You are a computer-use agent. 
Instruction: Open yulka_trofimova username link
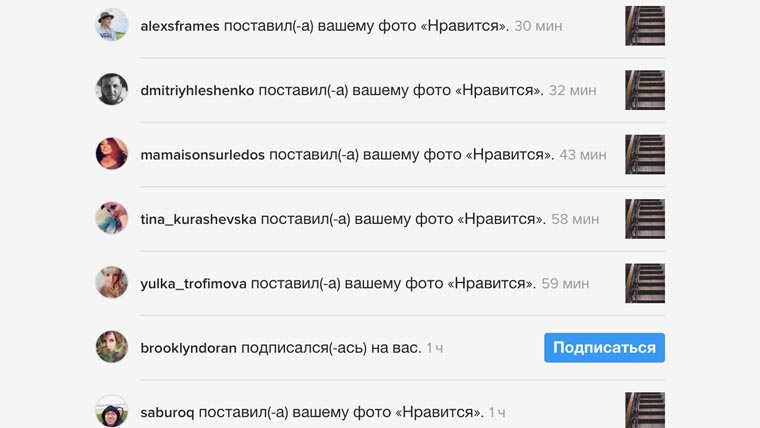(193, 284)
